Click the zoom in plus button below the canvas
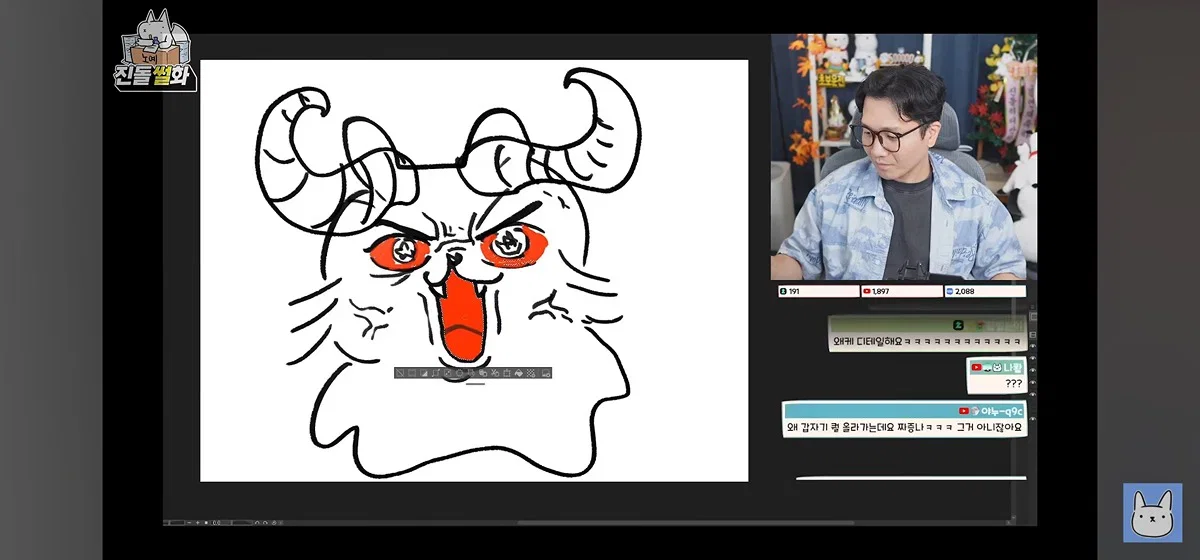The height and width of the screenshot is (560, 1200). point(198,522)
